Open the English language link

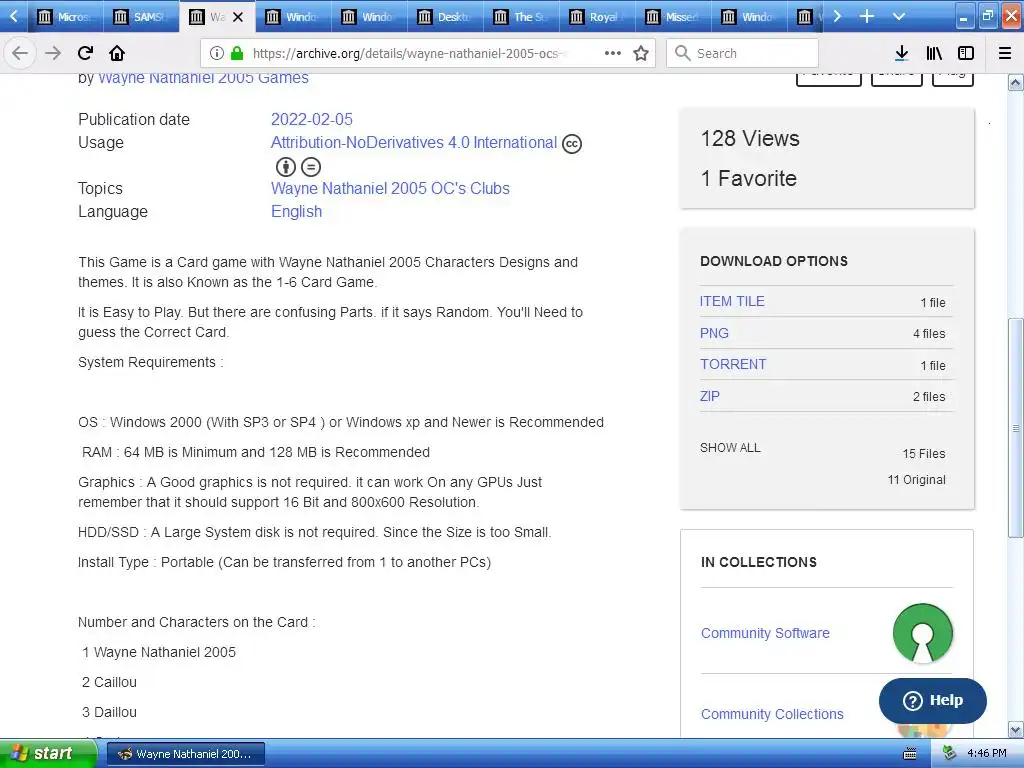coord(296,212)
